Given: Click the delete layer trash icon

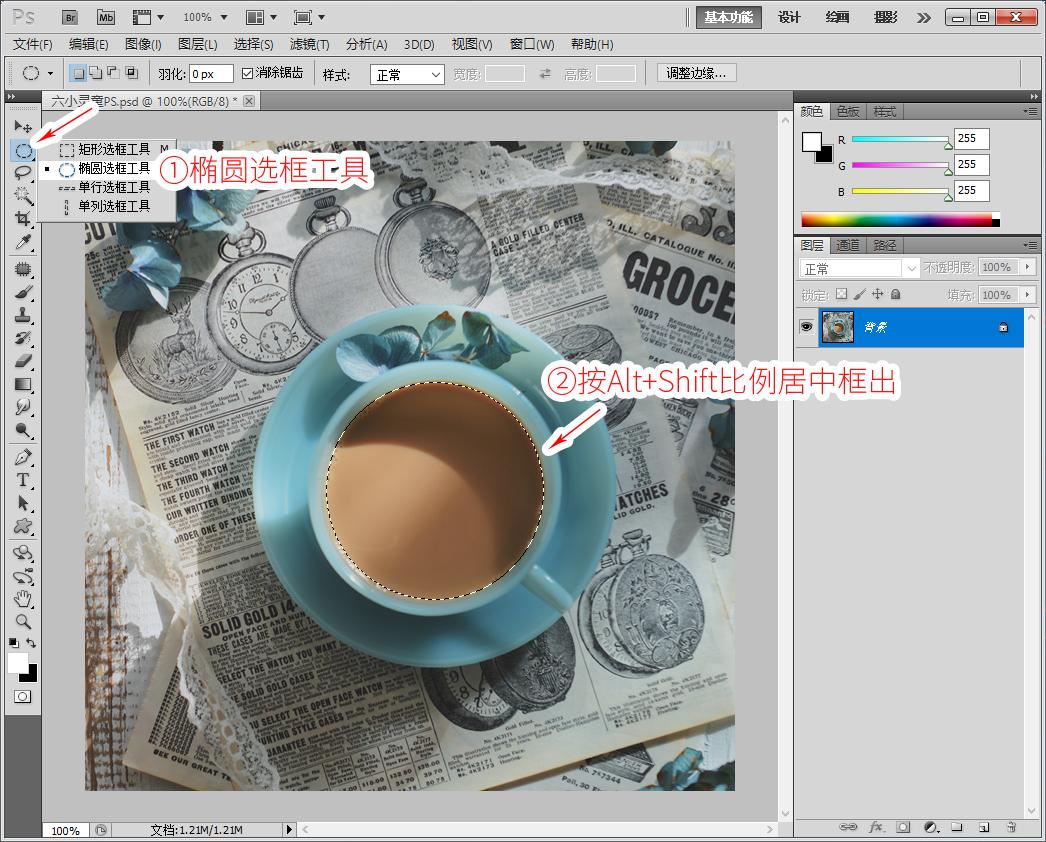Looking at the screenshot, I should click(x=1010, y=828).
